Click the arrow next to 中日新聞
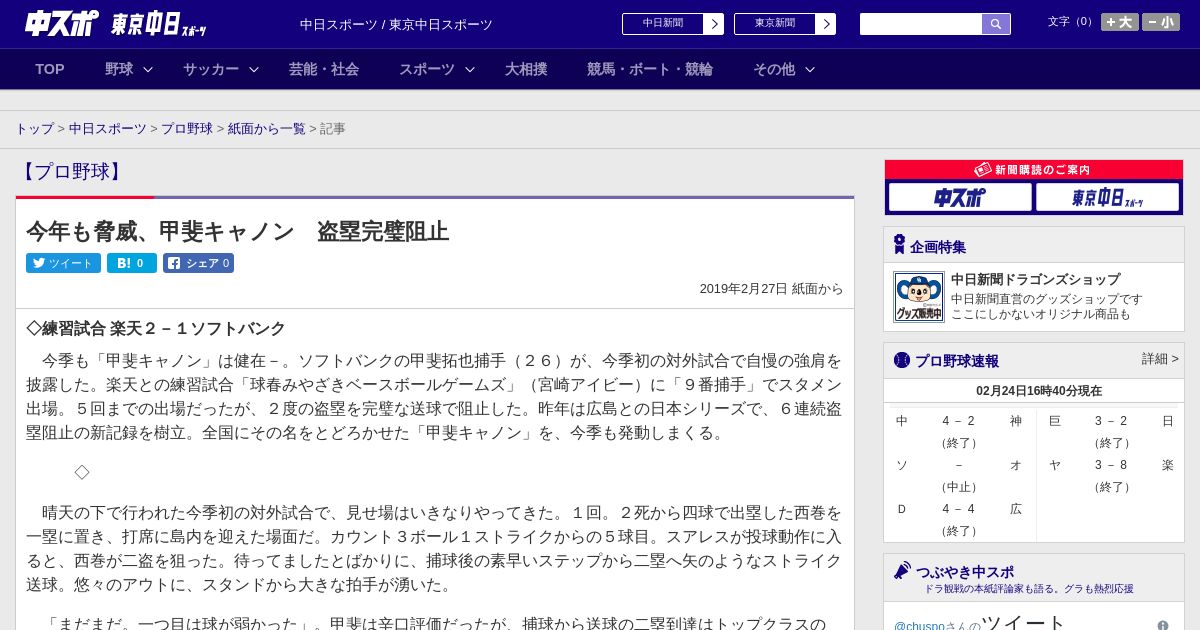This screenshot has height=630, width=1200. coord(714,24)
